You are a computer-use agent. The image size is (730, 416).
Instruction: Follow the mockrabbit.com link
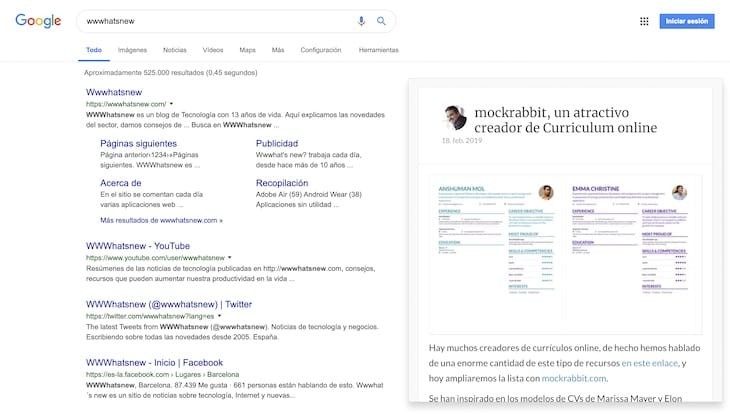point(574,378)
